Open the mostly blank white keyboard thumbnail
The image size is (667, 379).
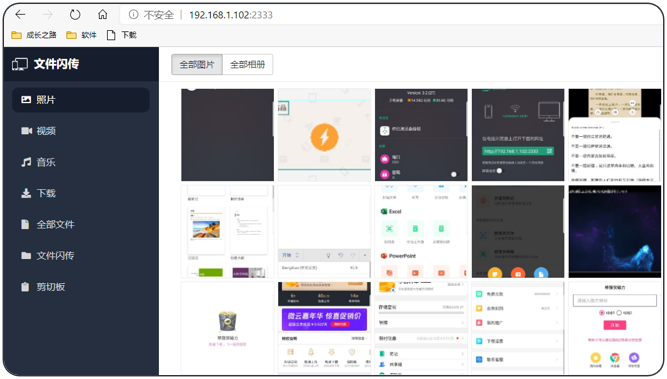coord(324,231)
